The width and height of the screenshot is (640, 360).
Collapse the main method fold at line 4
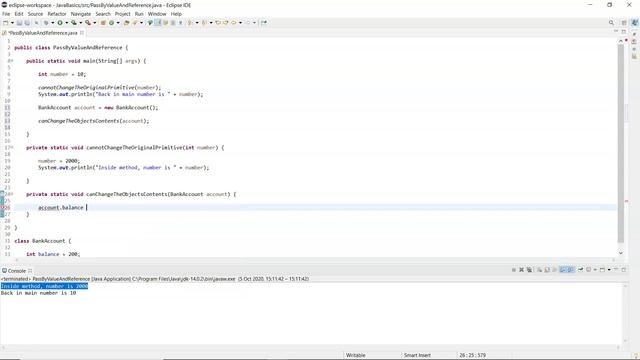point(12,61)
